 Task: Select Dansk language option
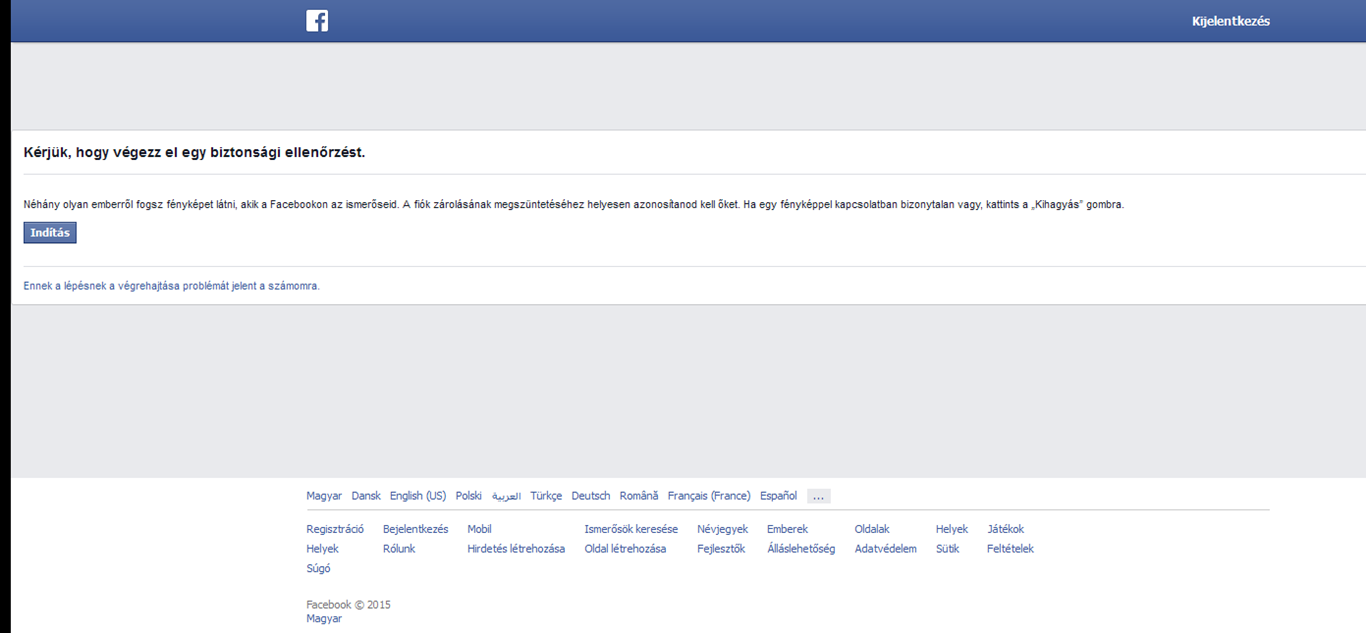366,496
